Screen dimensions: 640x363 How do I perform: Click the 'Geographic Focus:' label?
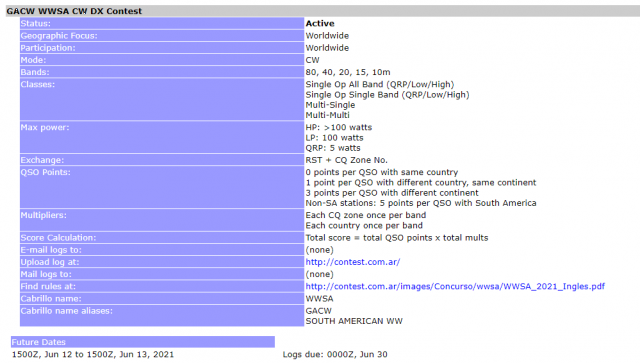click(59, 36)
